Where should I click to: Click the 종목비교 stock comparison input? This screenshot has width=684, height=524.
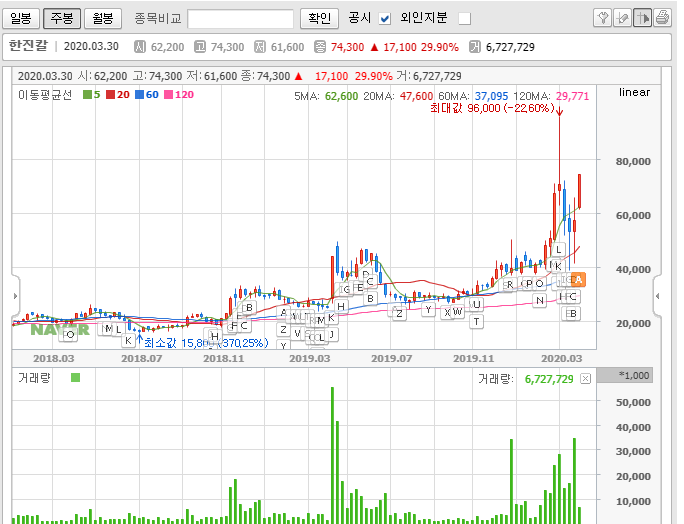tap(240, 19)
